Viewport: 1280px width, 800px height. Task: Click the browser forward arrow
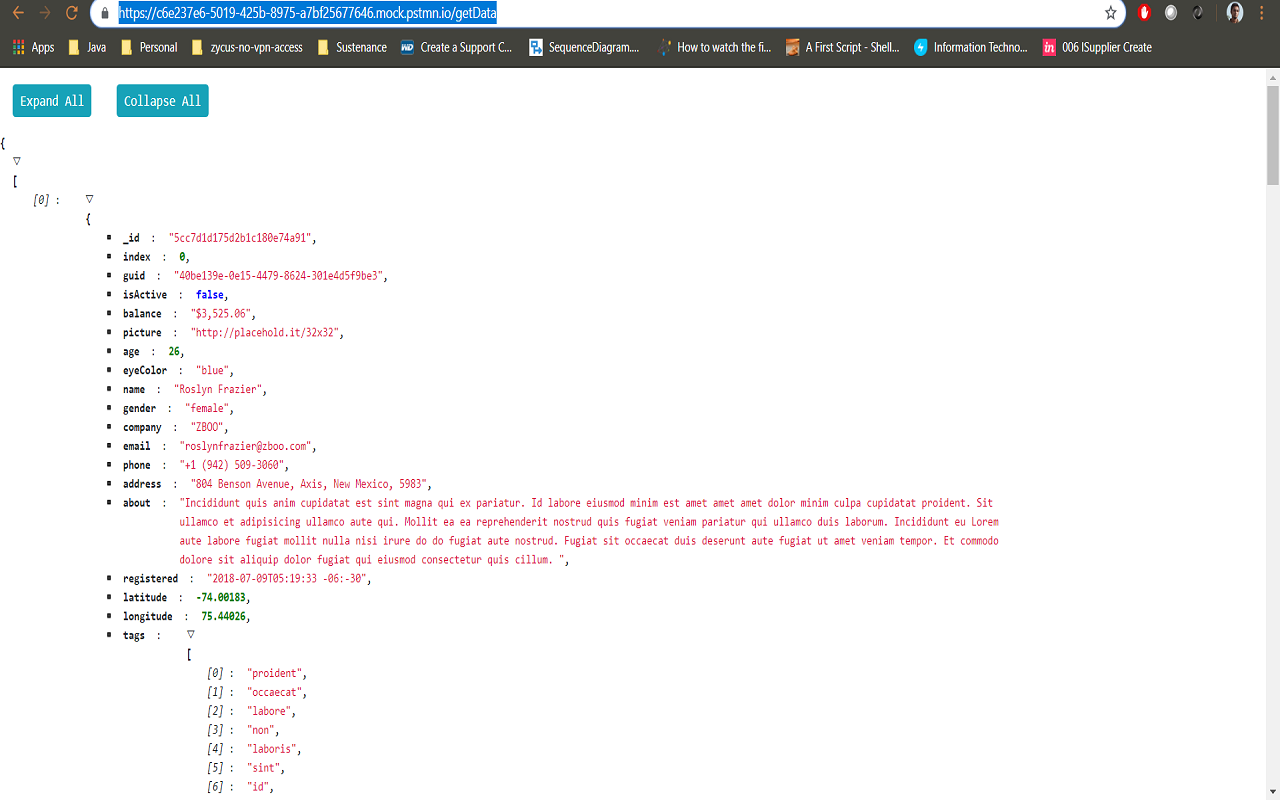pyautogui.click(x=44, y=13)
